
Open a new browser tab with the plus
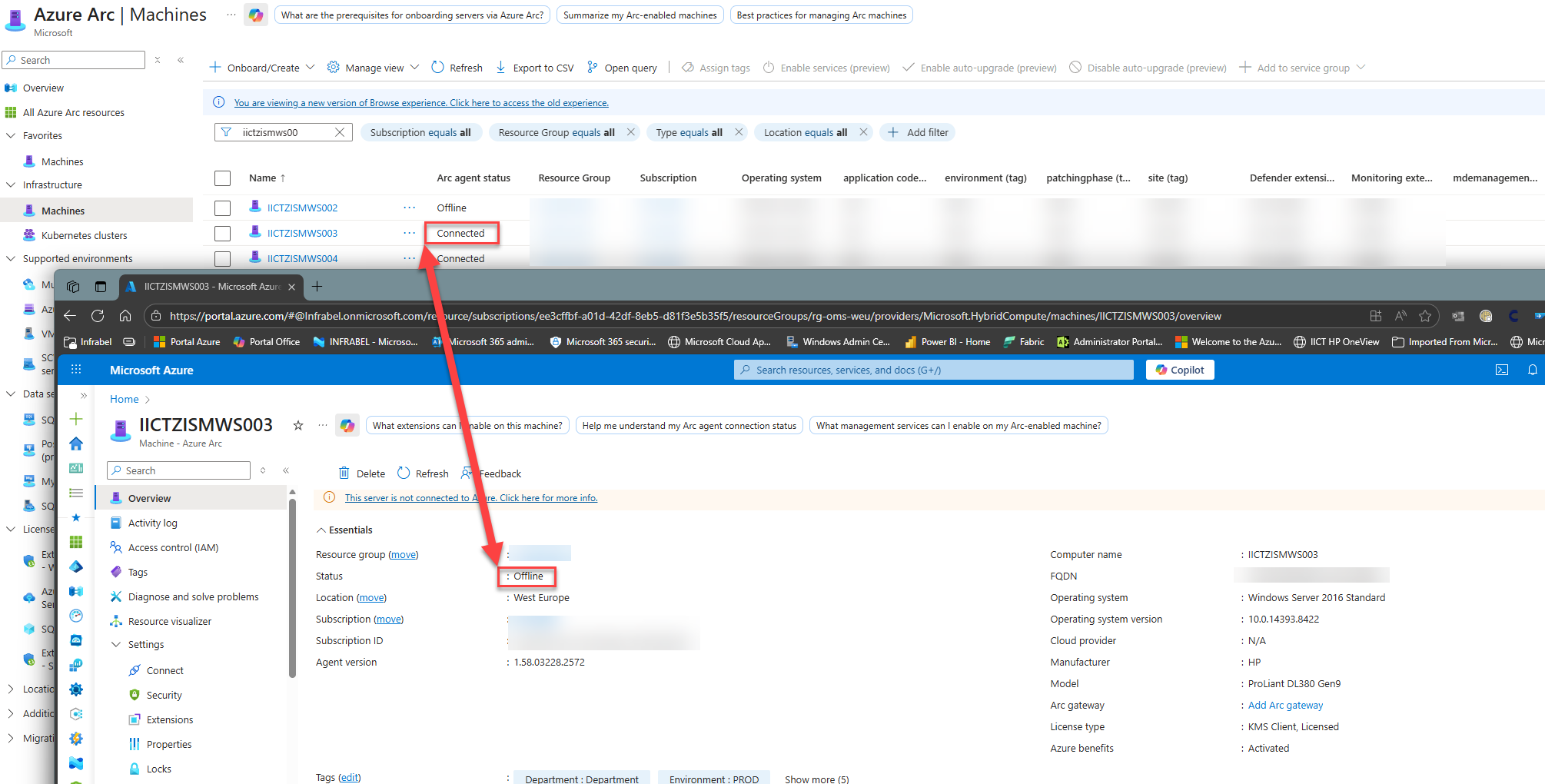(317, 287)
